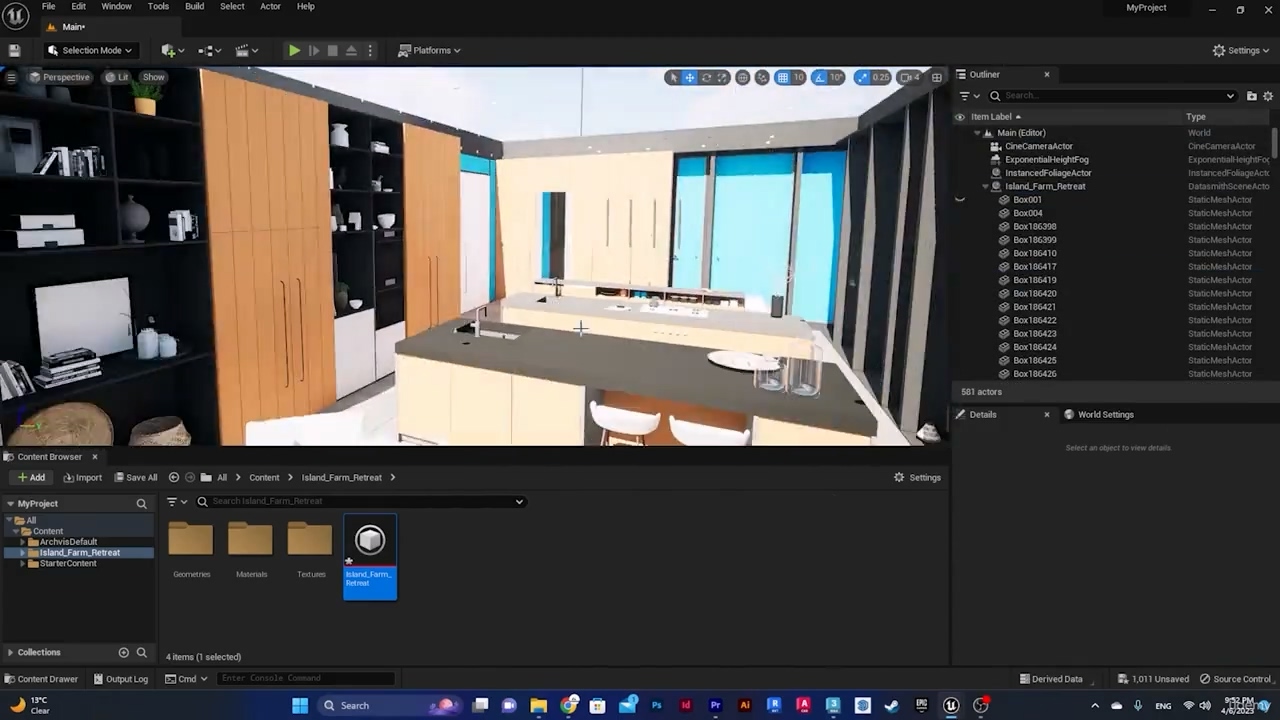Viewport: 1280px width, 720px height.
Task: Open the cinematics clapperboard menu
Action: (245, 50)
